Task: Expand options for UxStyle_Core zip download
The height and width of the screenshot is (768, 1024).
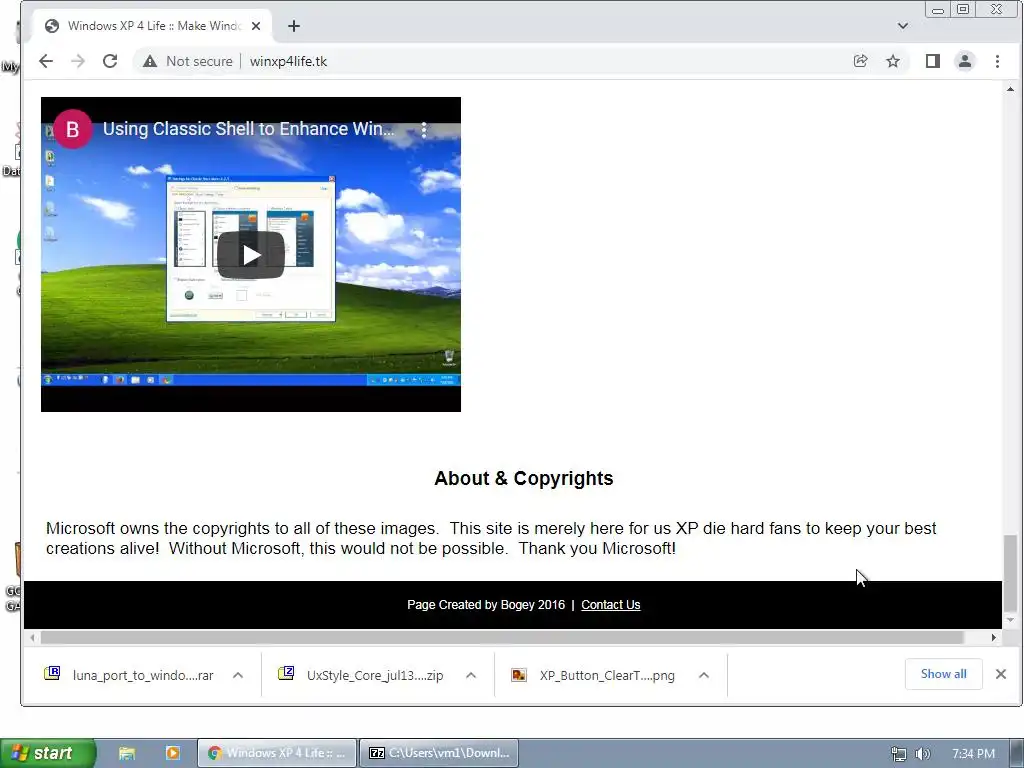Action: click(x=471, y=675)
